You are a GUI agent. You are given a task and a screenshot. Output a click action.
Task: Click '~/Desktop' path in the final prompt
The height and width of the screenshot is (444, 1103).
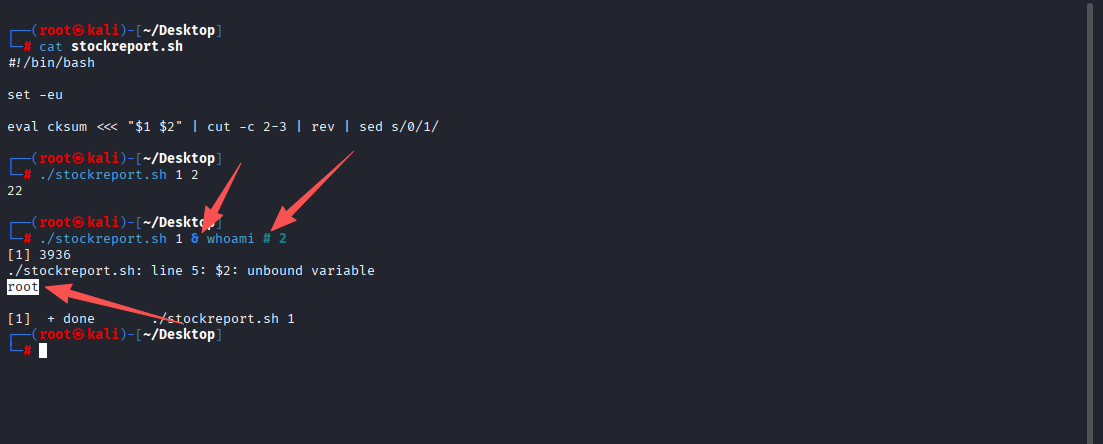(x=180, y=334)
